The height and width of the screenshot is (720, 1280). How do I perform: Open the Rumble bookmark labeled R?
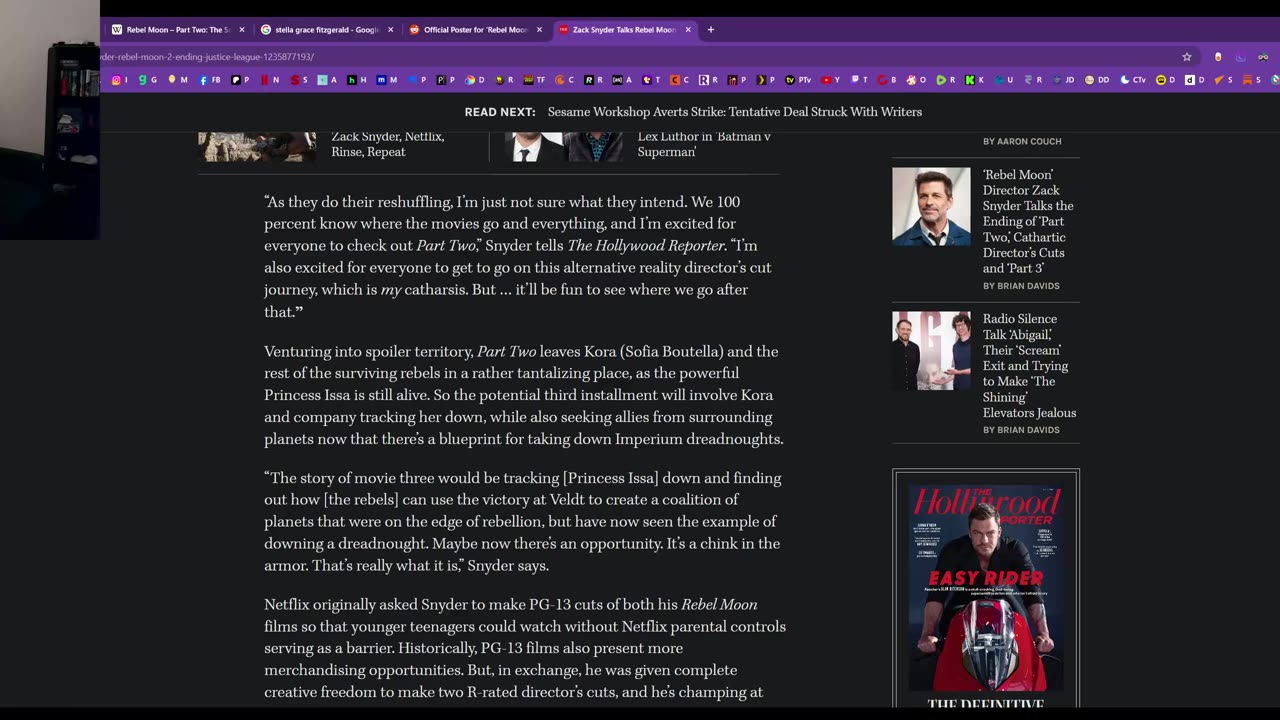945,80
